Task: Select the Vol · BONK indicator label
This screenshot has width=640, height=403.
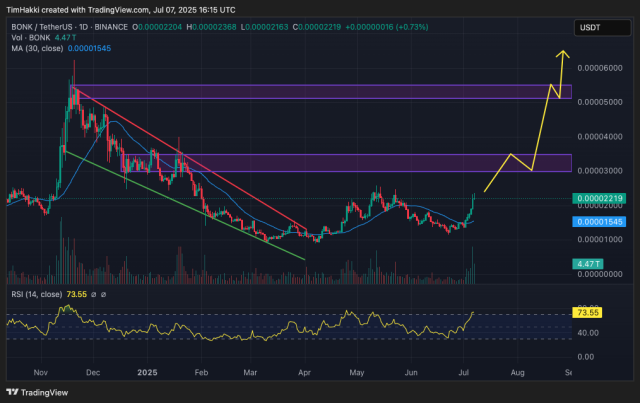Action: pyautogui.click(x=31, y=38)
